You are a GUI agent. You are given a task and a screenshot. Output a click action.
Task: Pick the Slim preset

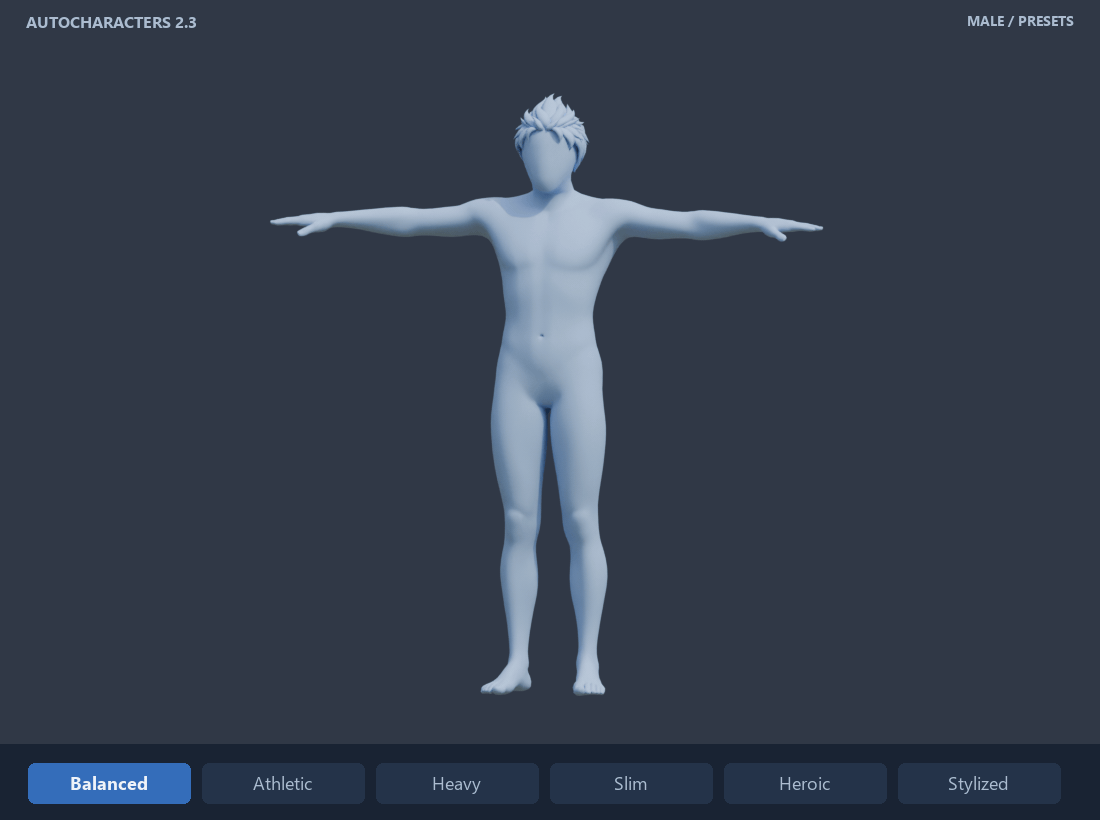click(631, 784)
